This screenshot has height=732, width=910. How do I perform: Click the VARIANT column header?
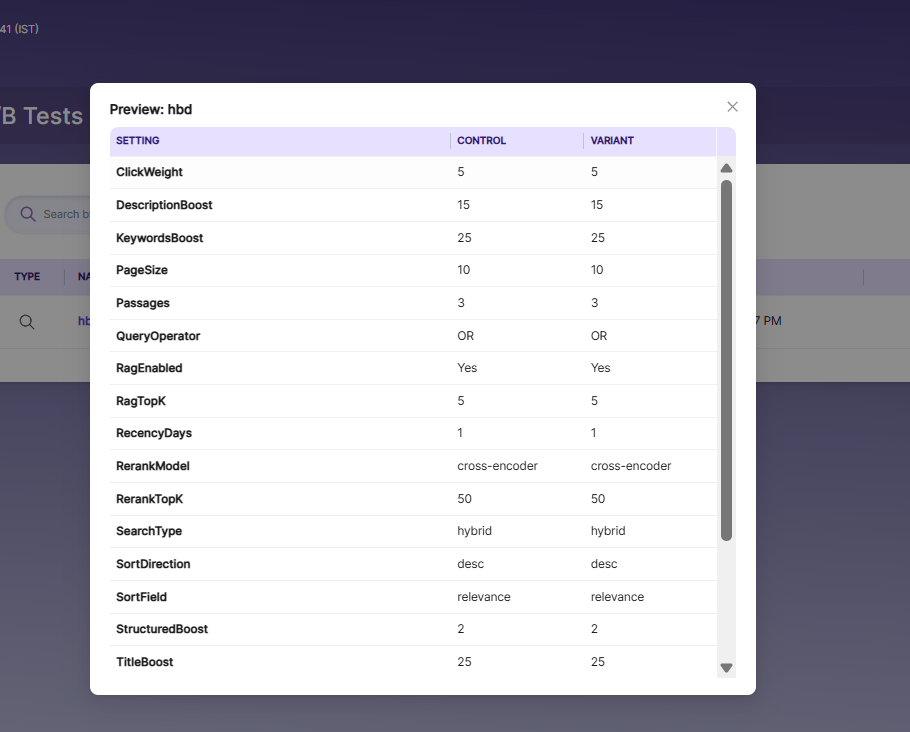click(x=612, y=140)
